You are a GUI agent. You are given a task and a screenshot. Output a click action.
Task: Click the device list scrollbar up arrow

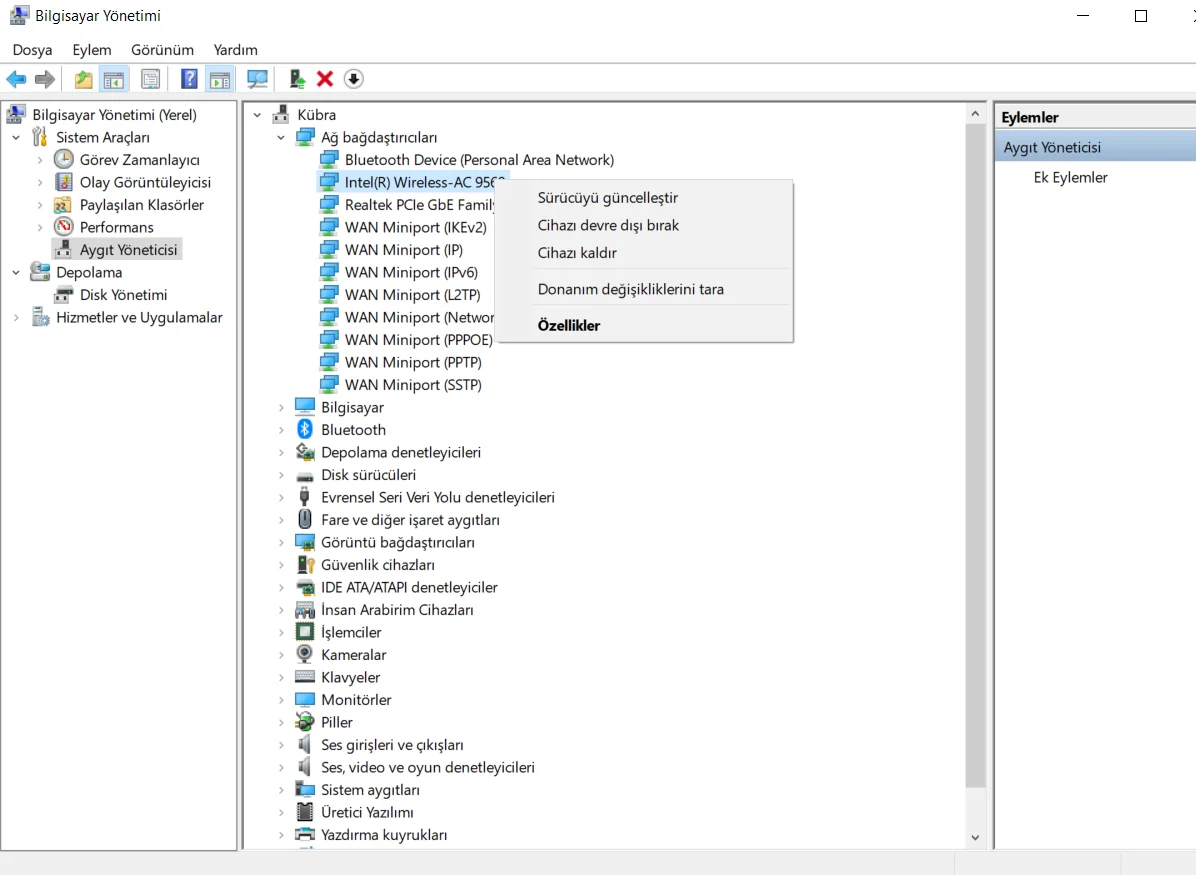pos(975,114)
